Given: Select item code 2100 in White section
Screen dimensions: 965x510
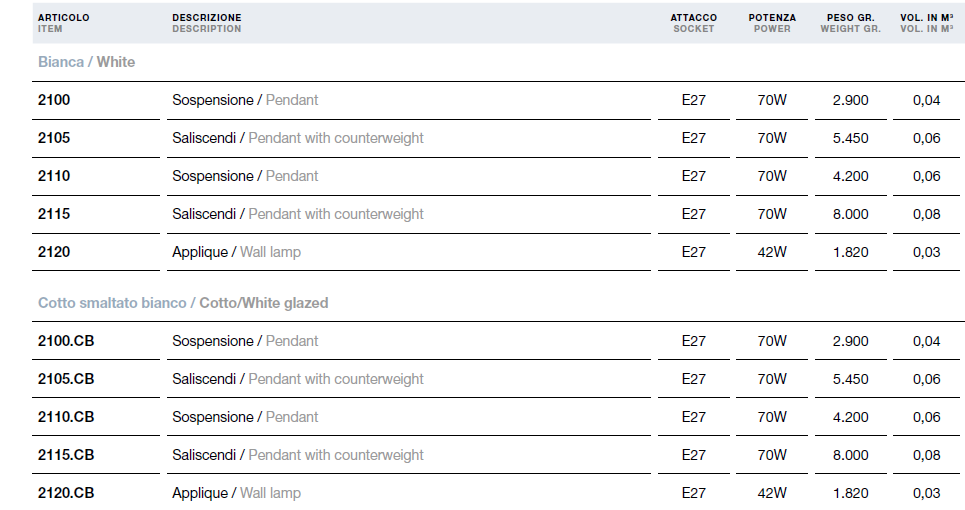Looking at the screenshot, I should pyautogui.click(x=54, y=100).
